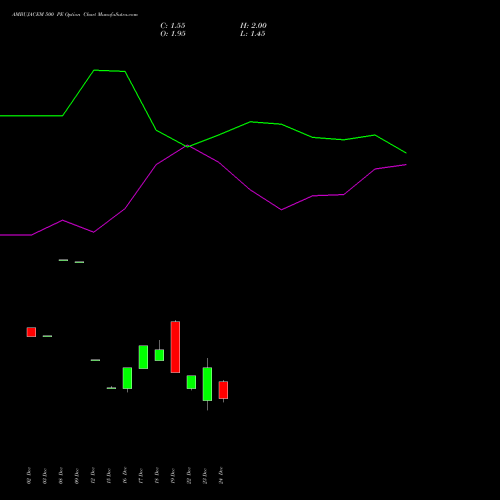Screen dimensions: 500x500
Task: Select the high value H: 2.00
Action: point(253,26)
